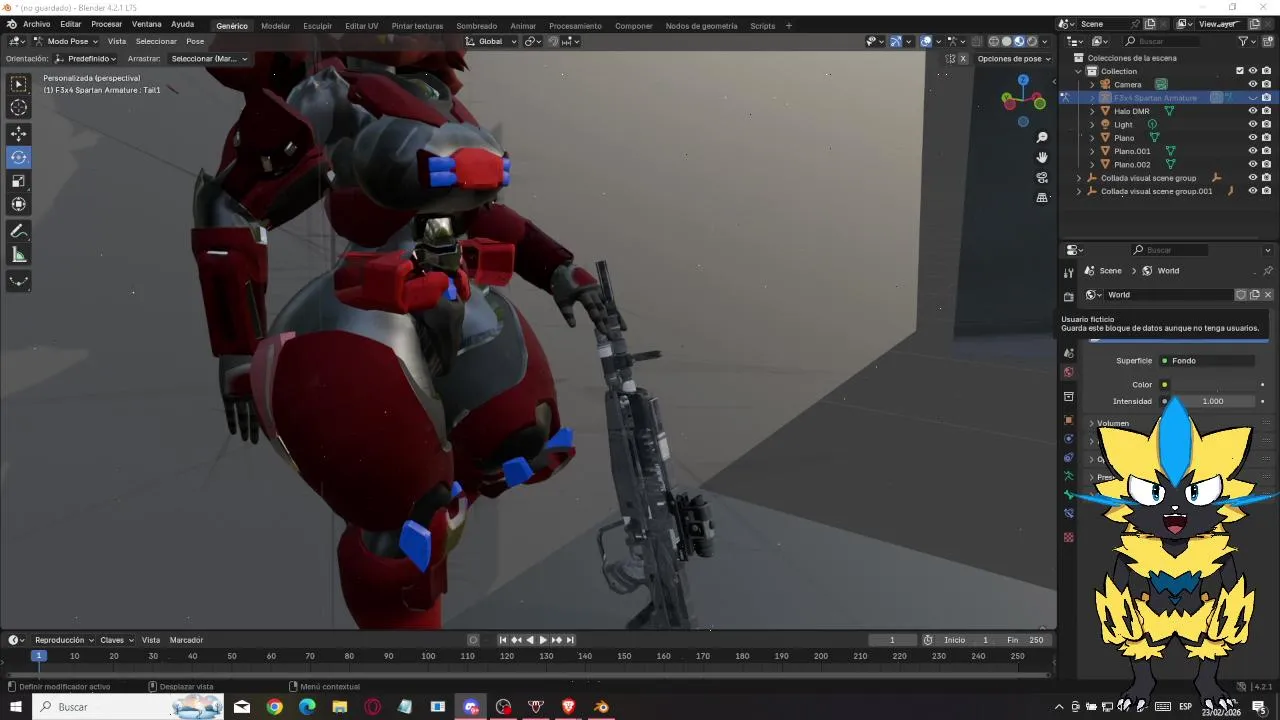Select the Rotate tool

[x=19, y=157]
